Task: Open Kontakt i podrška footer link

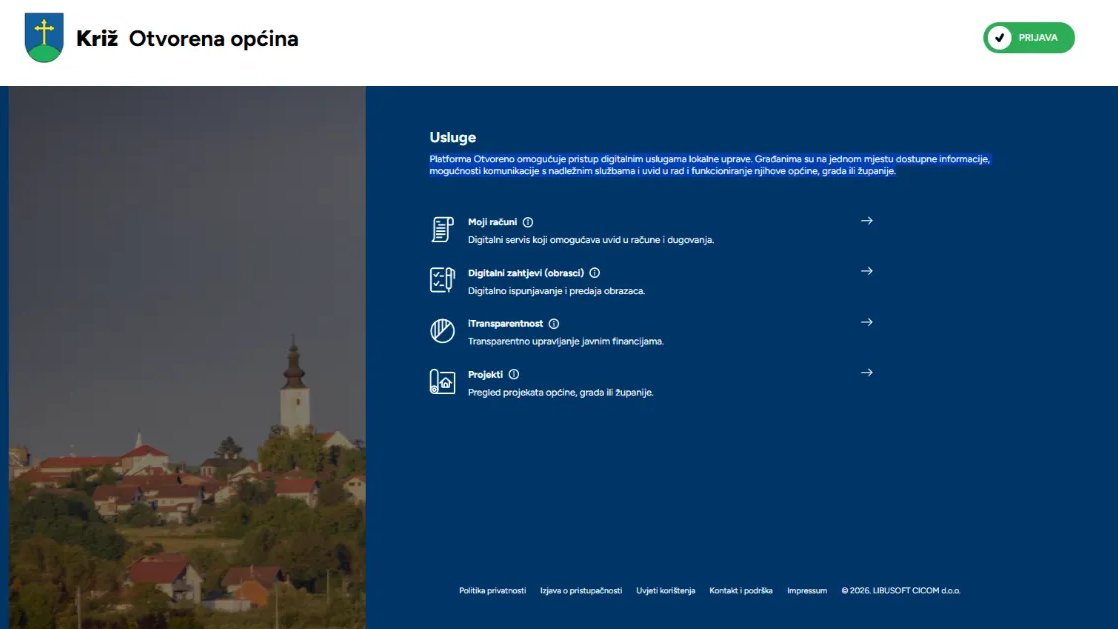Action: tap(741, 591)
